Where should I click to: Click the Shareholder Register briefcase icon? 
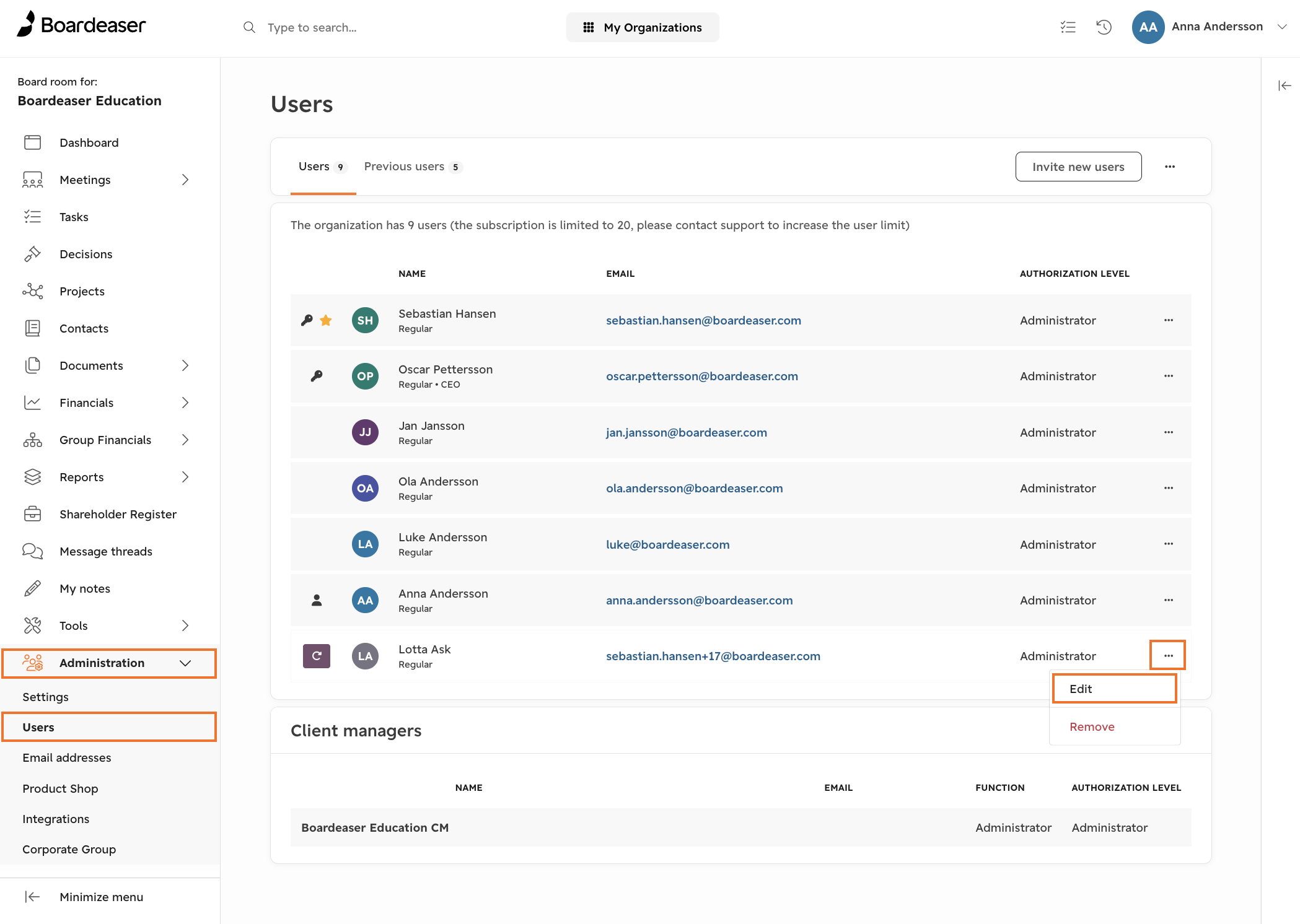click(x=32, y=514)
